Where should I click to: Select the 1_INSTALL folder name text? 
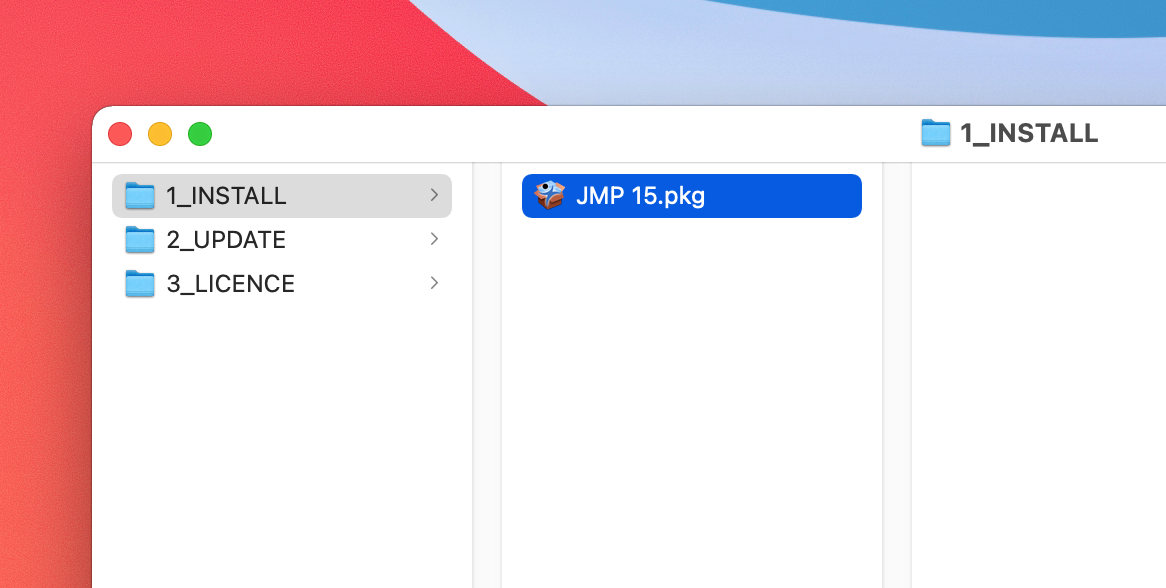[x=226, y=196]
